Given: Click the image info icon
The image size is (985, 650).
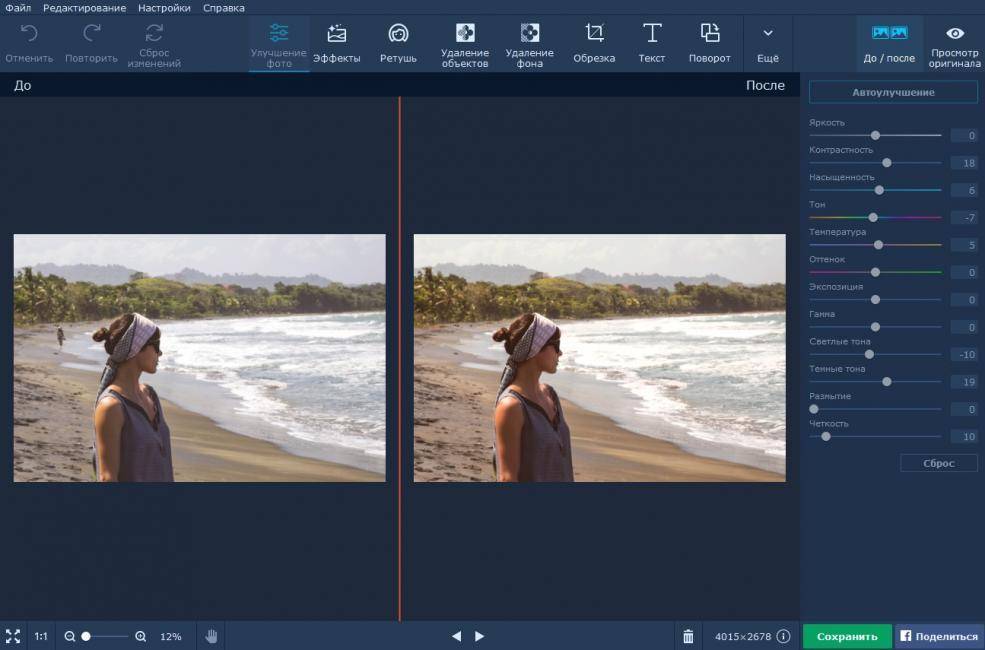Looking at the screenshot, I should 783,636.
